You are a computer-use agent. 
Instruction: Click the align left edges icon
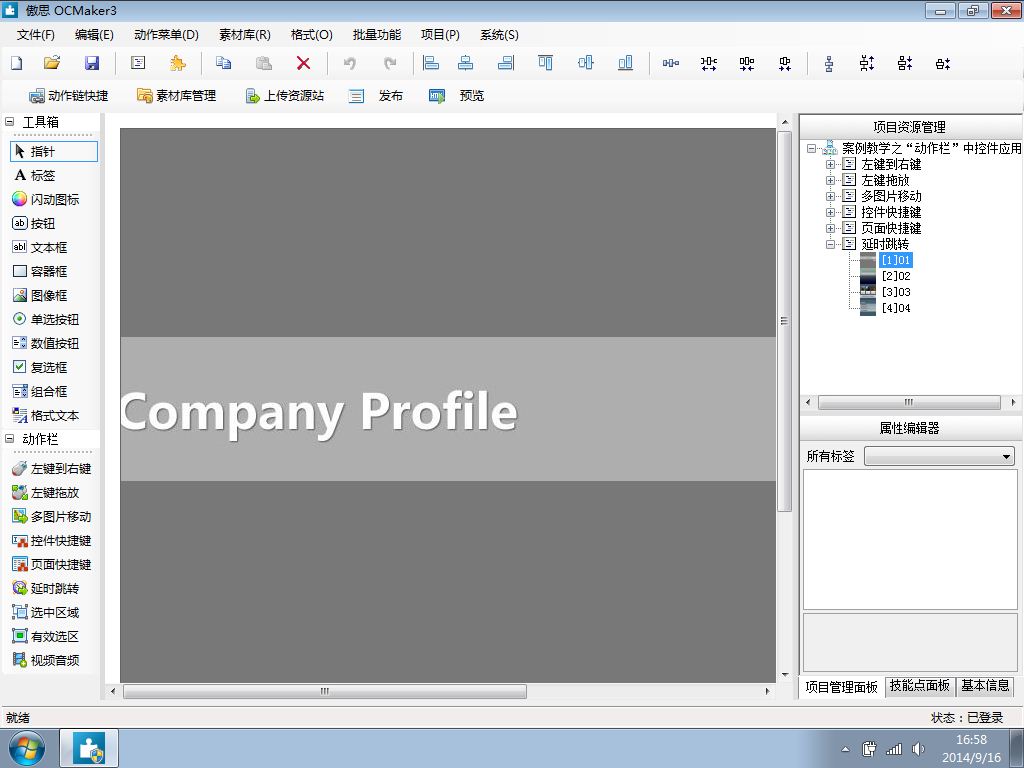(430, 63)
